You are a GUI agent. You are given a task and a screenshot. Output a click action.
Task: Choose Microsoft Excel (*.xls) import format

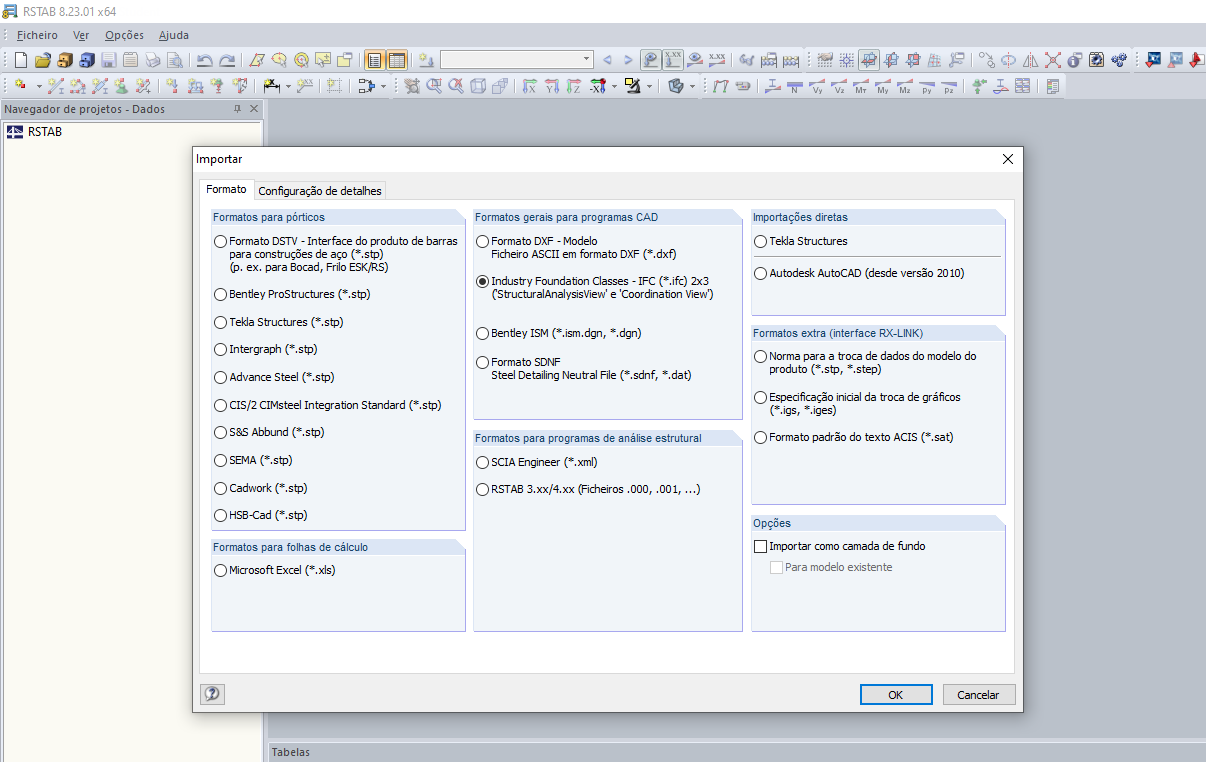pyautogui.click(x=220, y=570)
